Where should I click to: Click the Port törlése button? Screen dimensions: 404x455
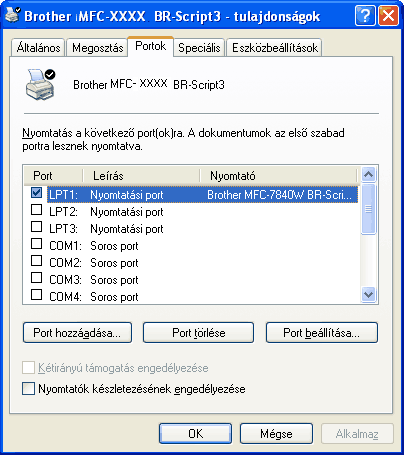pyautogui.click(x=198, y=332)
